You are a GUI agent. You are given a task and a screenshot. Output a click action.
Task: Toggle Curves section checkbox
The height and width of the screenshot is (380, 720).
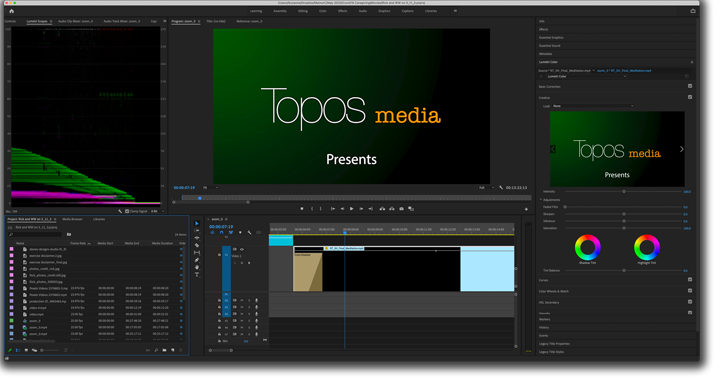click(690, 279)
